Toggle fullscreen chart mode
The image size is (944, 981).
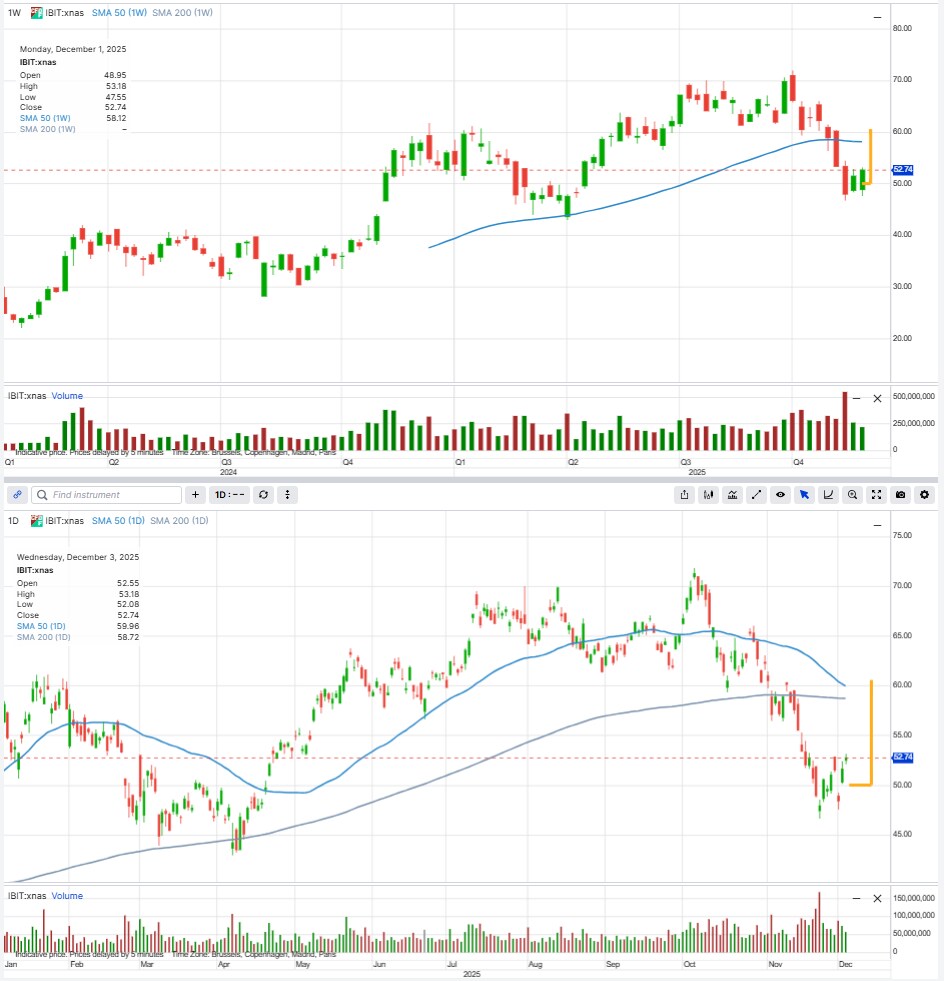tap(876, 494)
